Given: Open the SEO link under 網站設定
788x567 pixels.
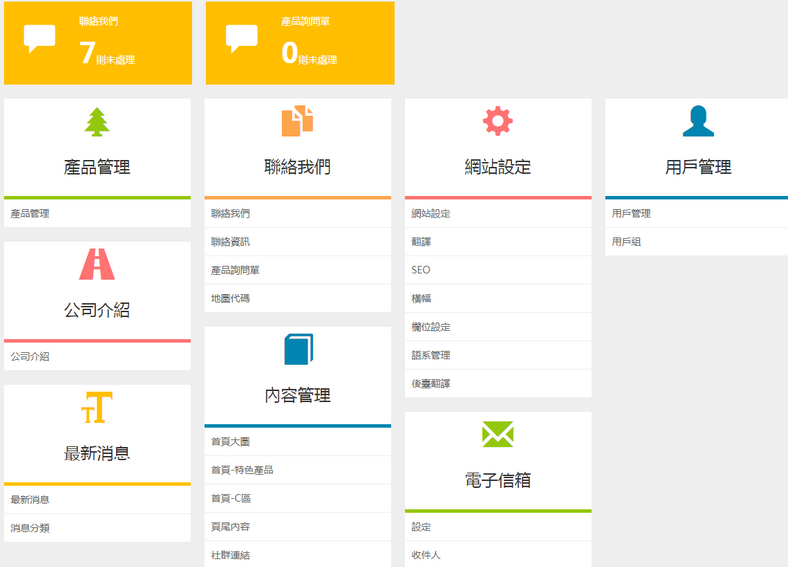Looking at the screenshot, I should [421, 270].
